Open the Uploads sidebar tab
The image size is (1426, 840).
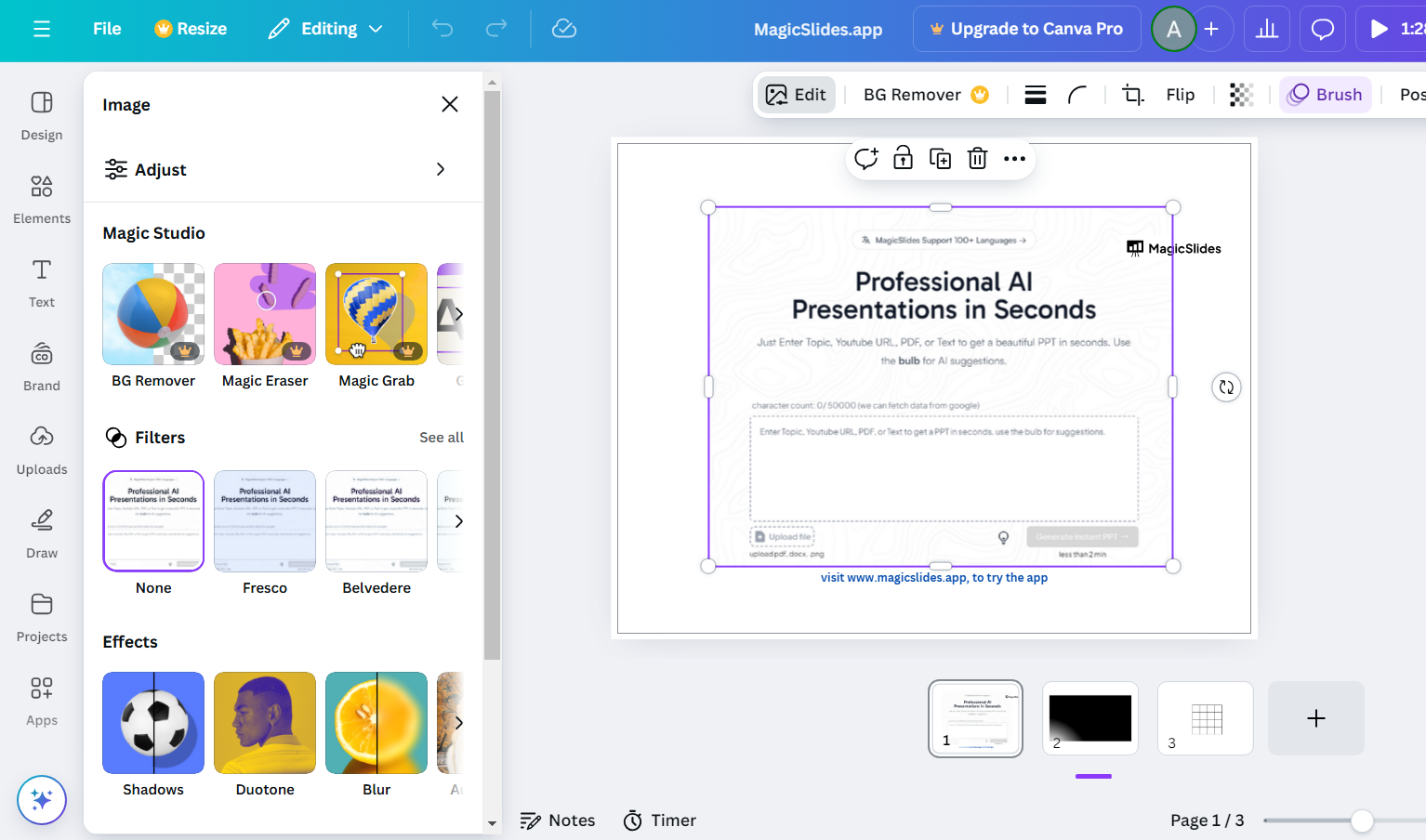tap(42, 451)
